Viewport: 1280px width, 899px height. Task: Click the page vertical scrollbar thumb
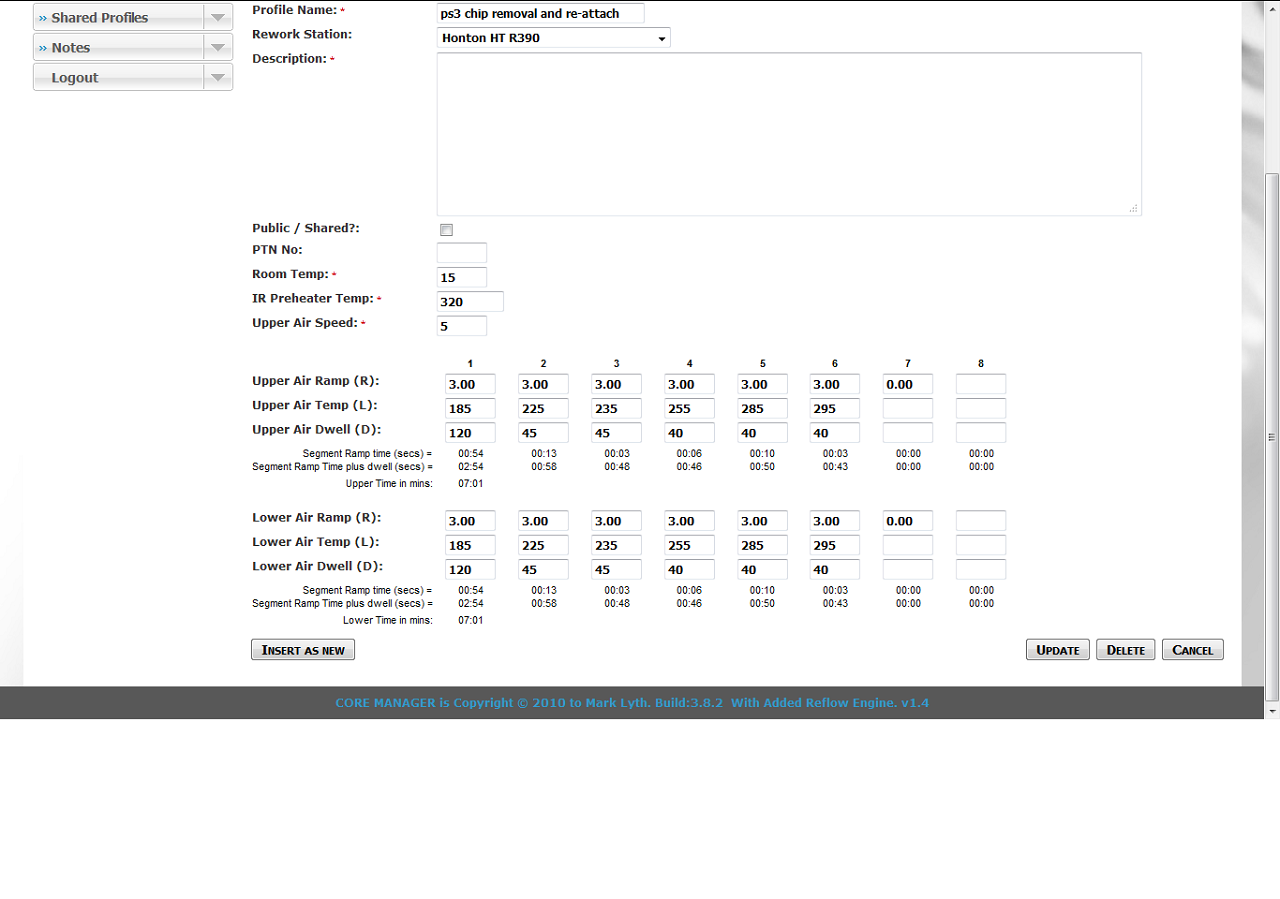coord(1272,437)
